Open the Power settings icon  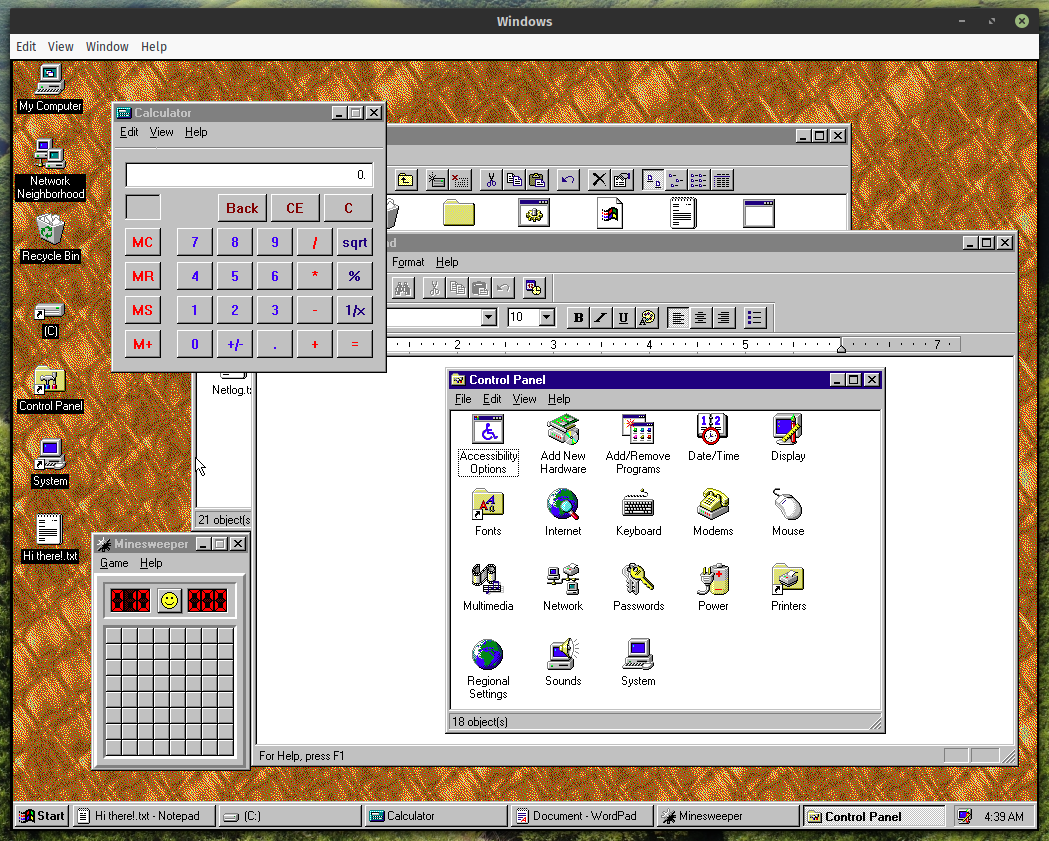point(713,588)
